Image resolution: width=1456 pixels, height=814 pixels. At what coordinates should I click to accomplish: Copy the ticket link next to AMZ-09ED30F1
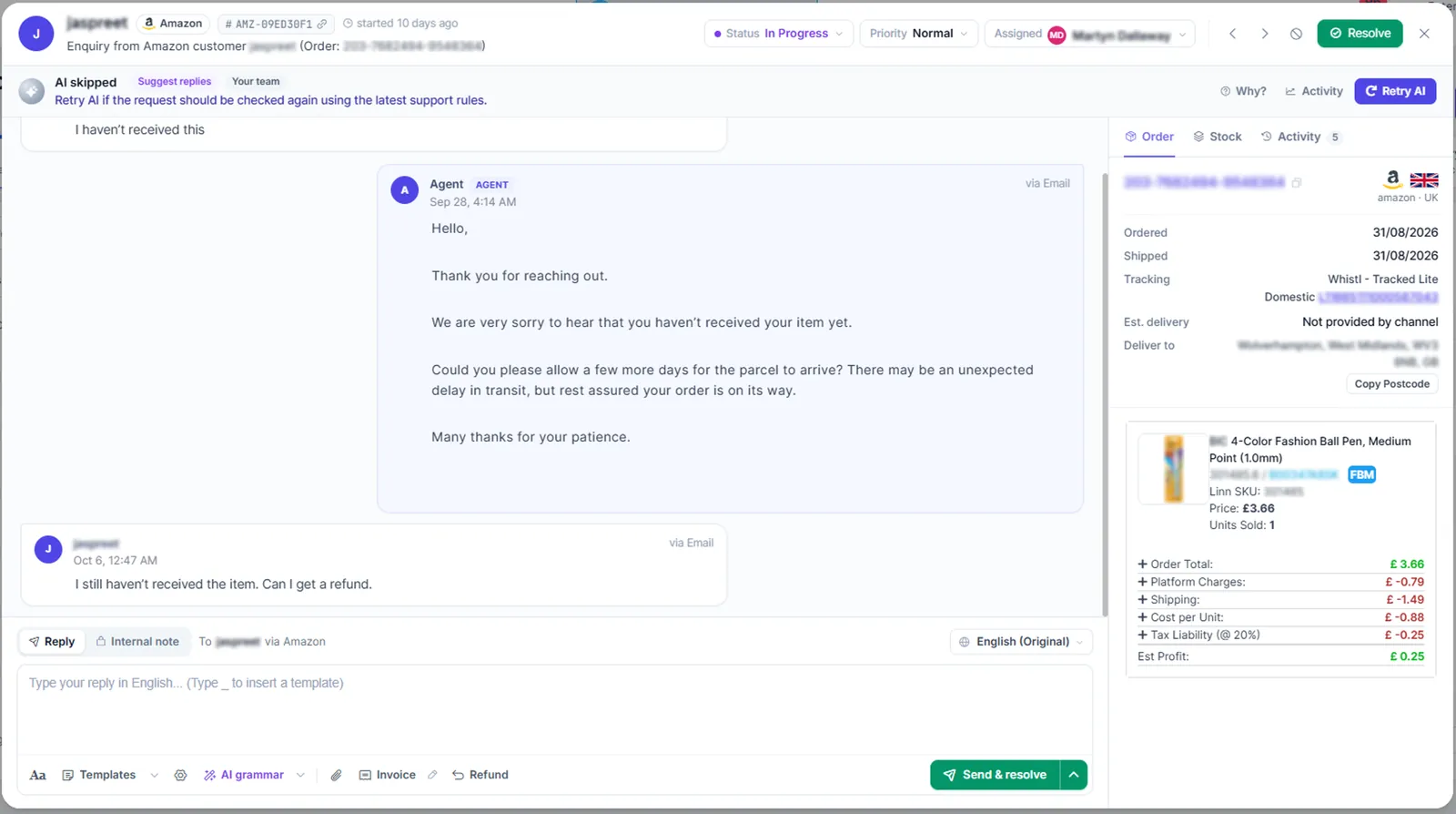(x=321, y=24)
